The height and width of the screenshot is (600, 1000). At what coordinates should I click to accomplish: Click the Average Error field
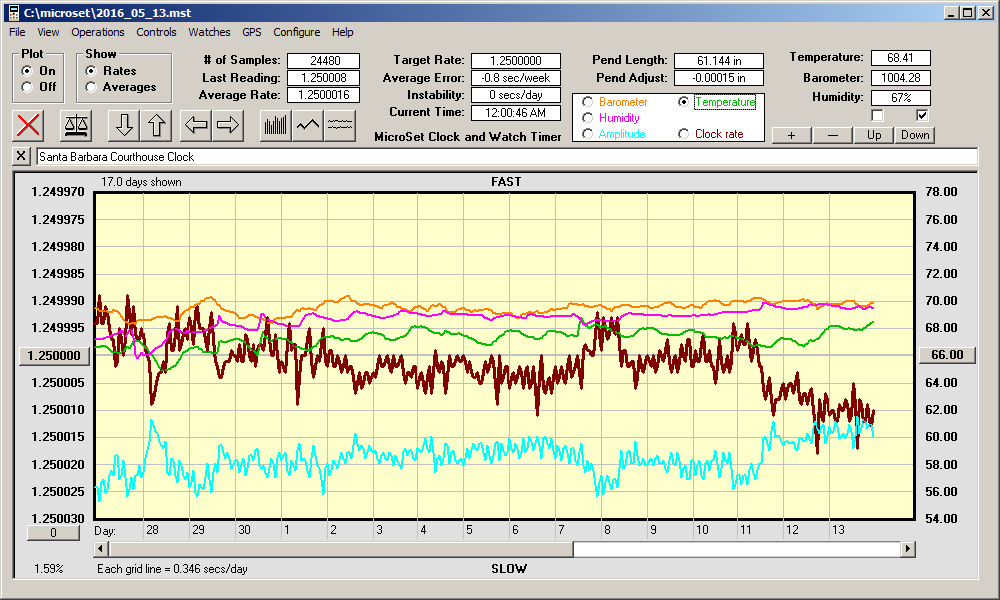click(516, 78)
